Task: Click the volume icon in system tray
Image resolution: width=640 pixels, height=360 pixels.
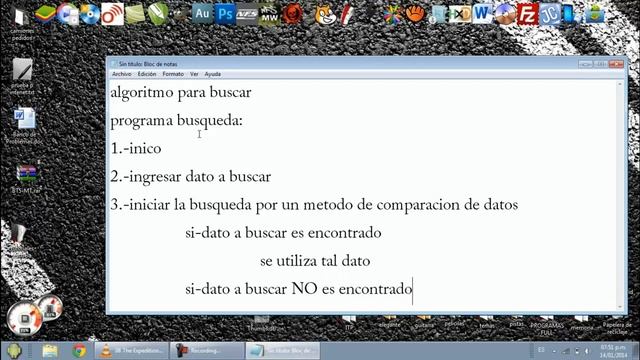Action: [x=587, y=351]
